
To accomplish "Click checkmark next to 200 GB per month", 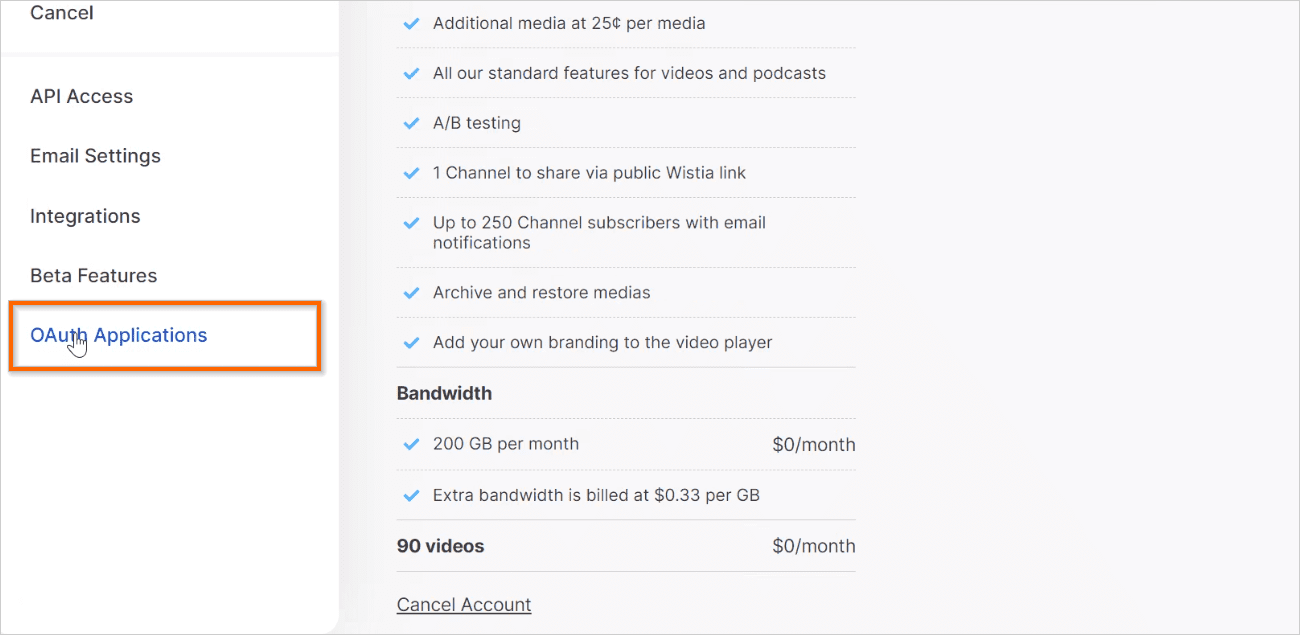I will 410,444.
